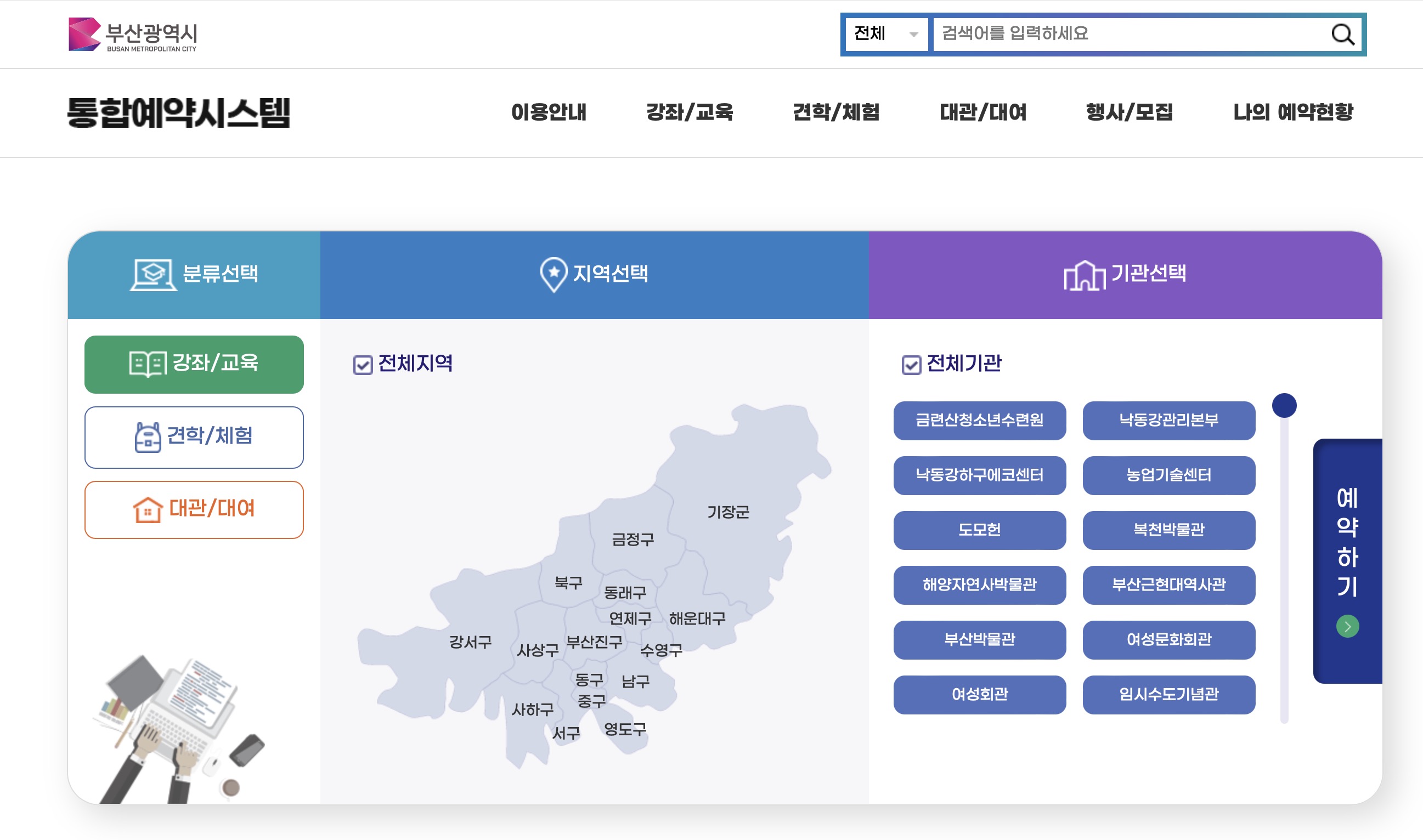Toggle the 전체기관 checkbox
Screen dimensions: 1423x840
(x=911, y=364)
